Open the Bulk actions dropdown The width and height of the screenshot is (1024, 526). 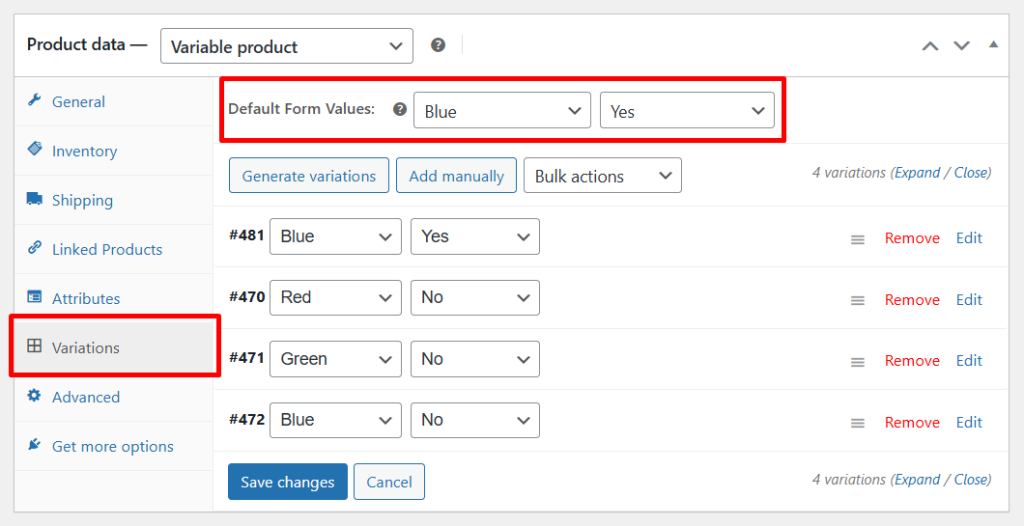[603, 175]
